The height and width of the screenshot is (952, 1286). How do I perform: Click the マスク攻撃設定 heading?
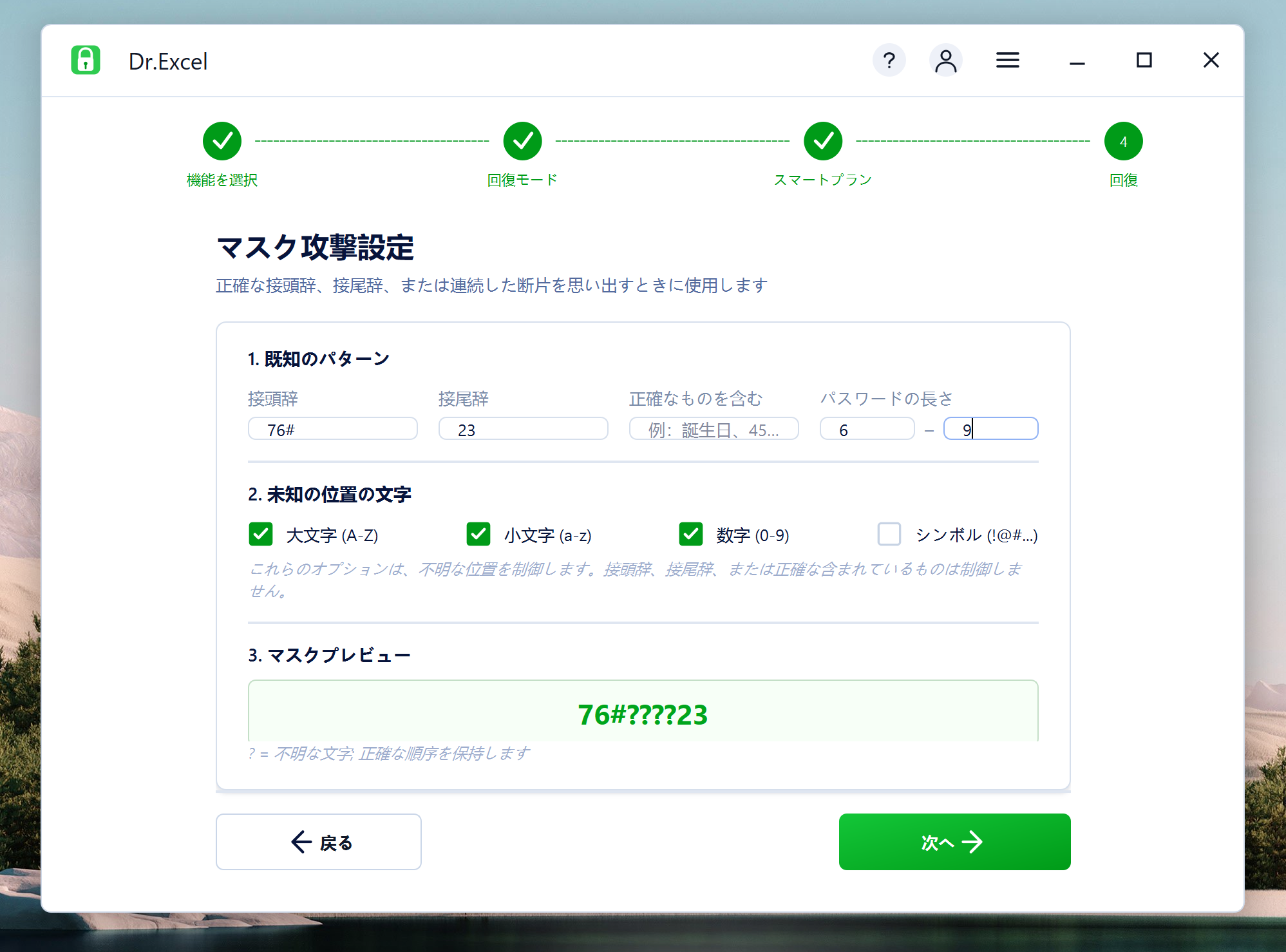(x=315, y=247)
